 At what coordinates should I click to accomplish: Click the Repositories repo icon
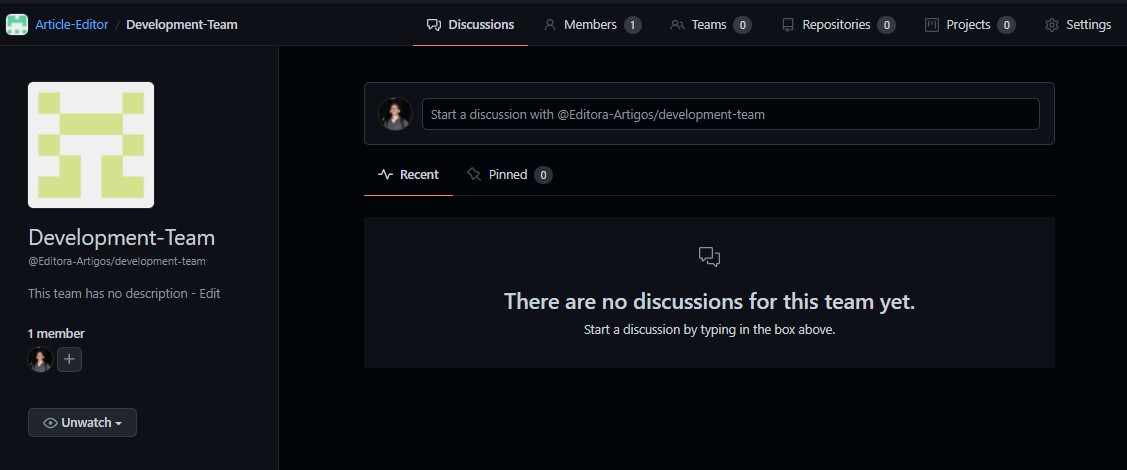pos(788,25)
